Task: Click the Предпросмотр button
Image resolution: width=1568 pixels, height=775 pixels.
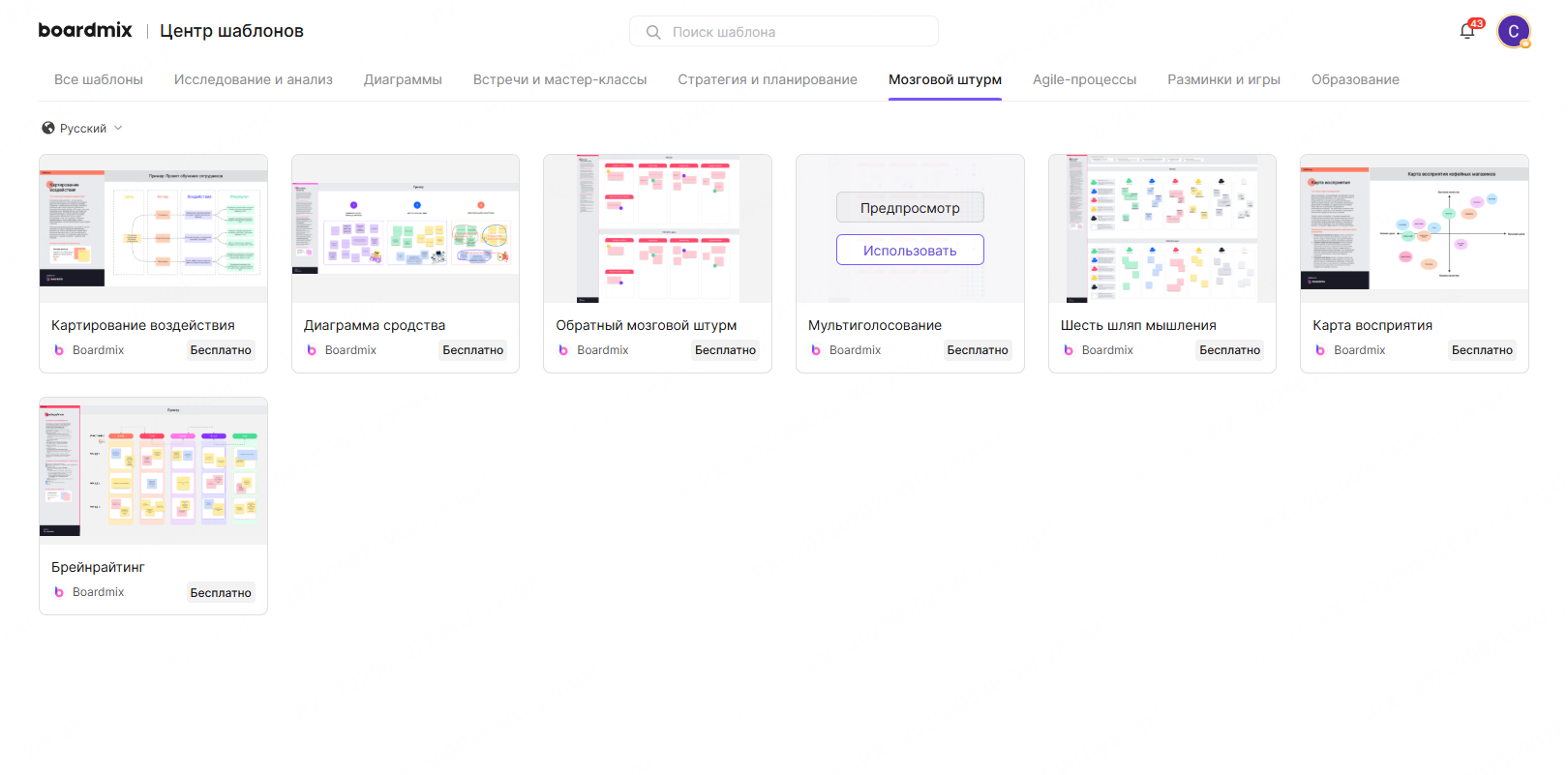Action: point(910,208)
